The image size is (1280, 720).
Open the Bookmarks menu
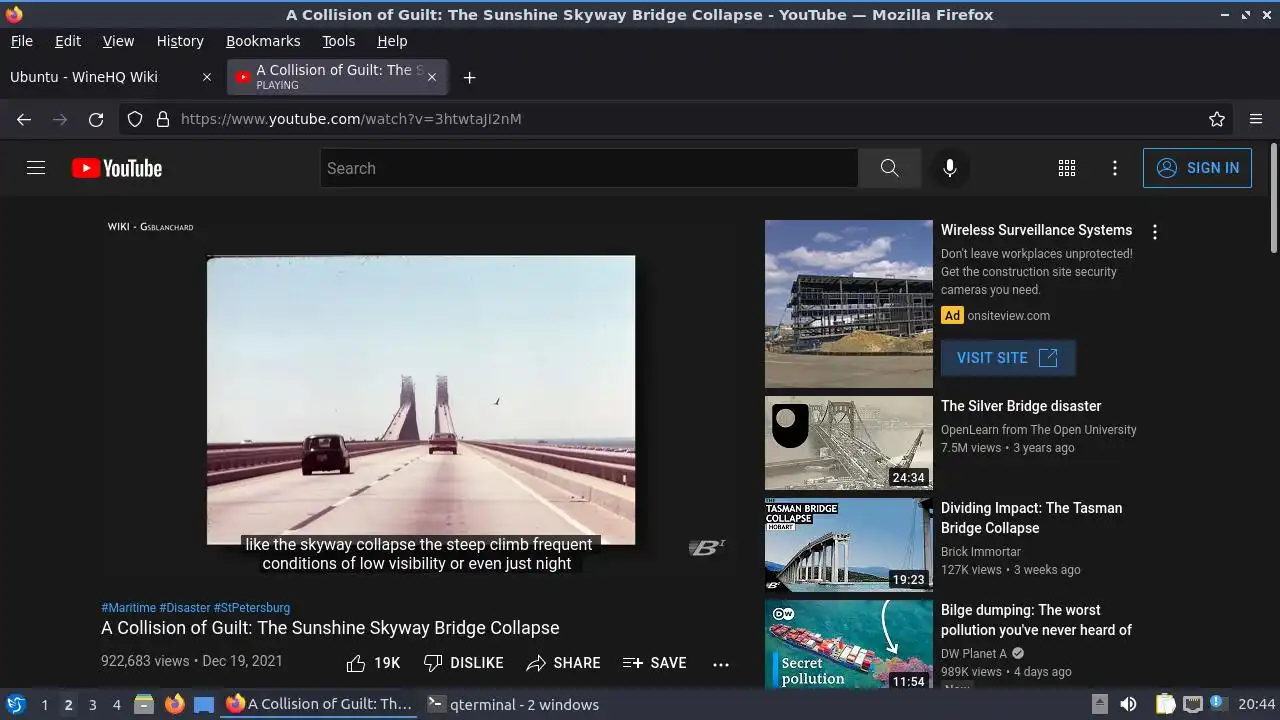[263, 41]
